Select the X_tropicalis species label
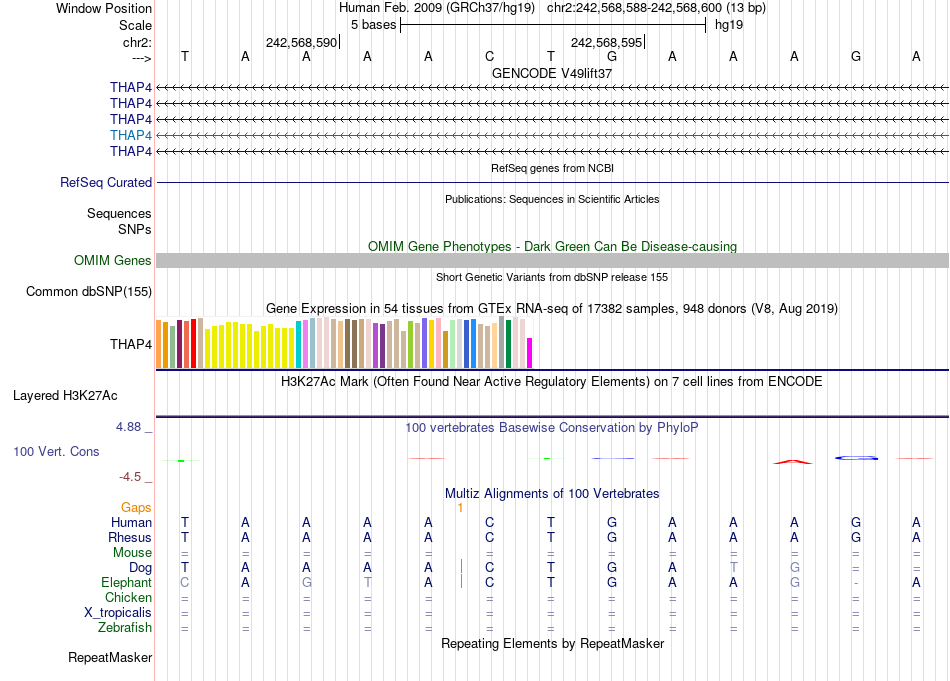 tap(118, 613)
